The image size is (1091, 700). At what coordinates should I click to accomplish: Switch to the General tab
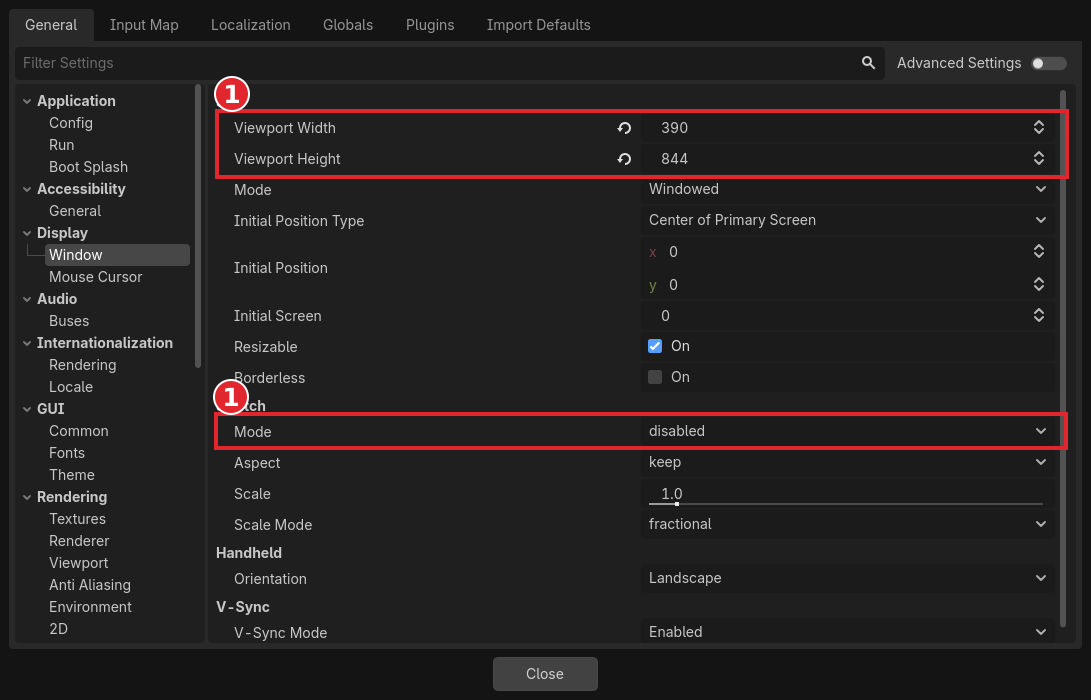click(51, 25)
